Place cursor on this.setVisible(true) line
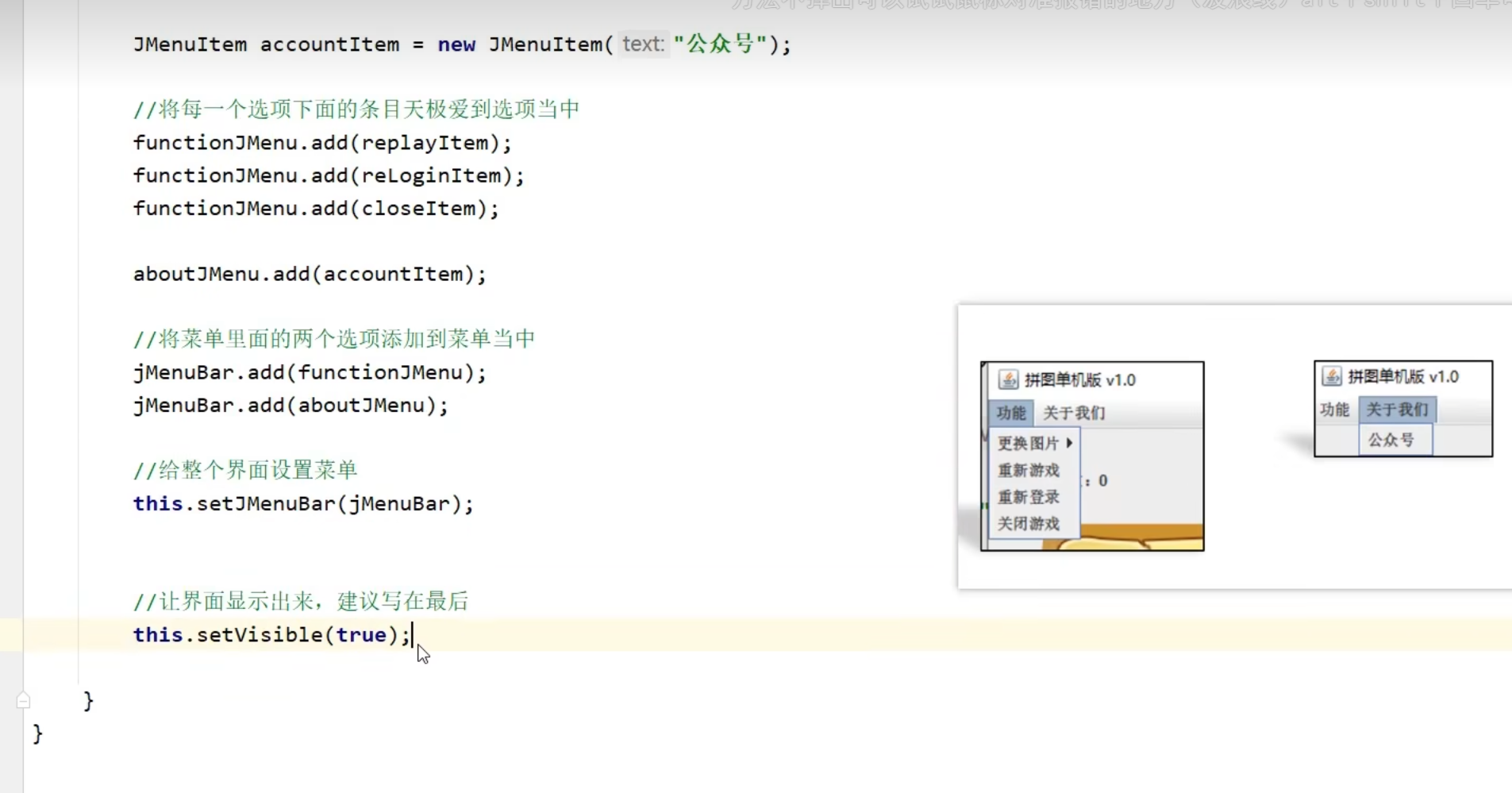 click(x=270, y=635)
